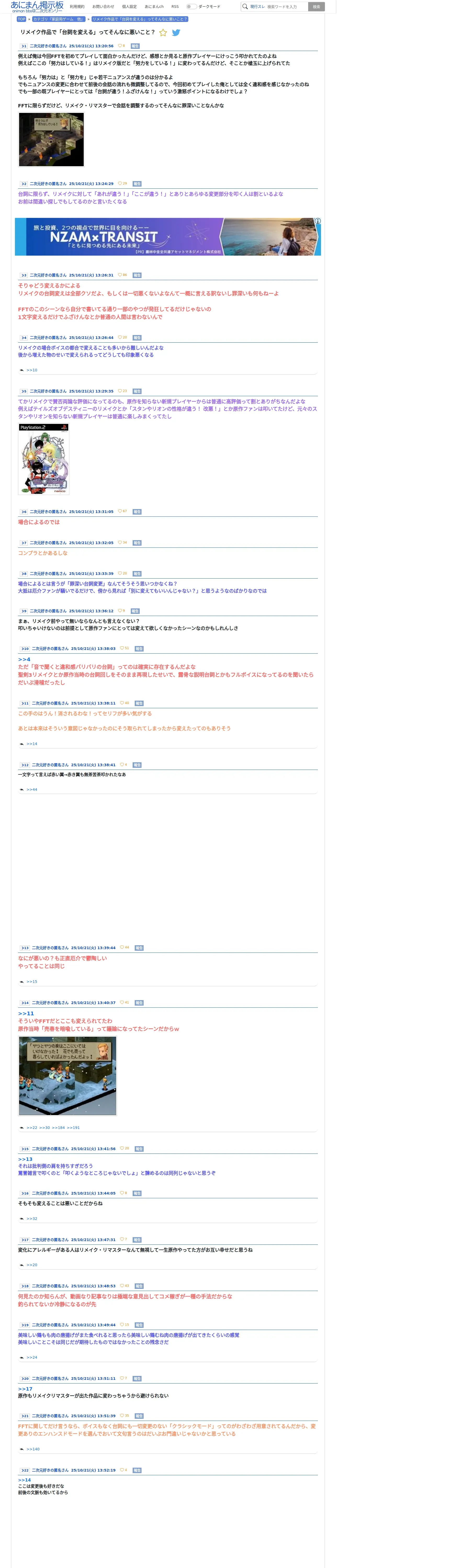Like post 10 with its heart icon
This screenshot has height=1568, width=474.
point(122,648)
